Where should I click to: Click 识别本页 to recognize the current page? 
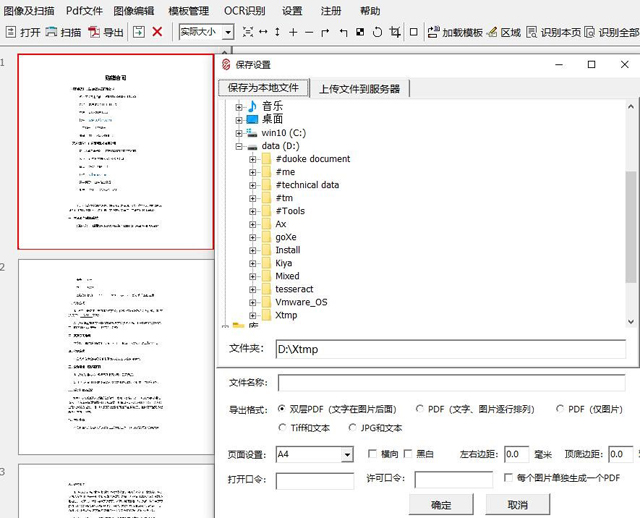[x=553, y=32]
